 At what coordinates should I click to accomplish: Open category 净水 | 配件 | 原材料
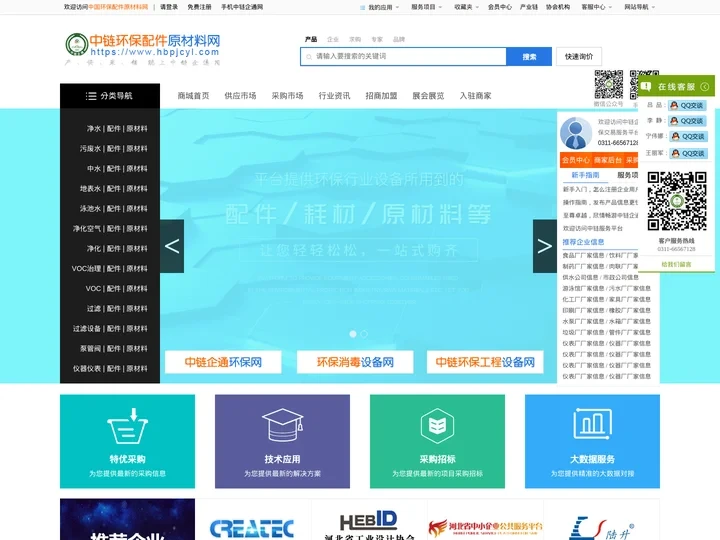117,129
